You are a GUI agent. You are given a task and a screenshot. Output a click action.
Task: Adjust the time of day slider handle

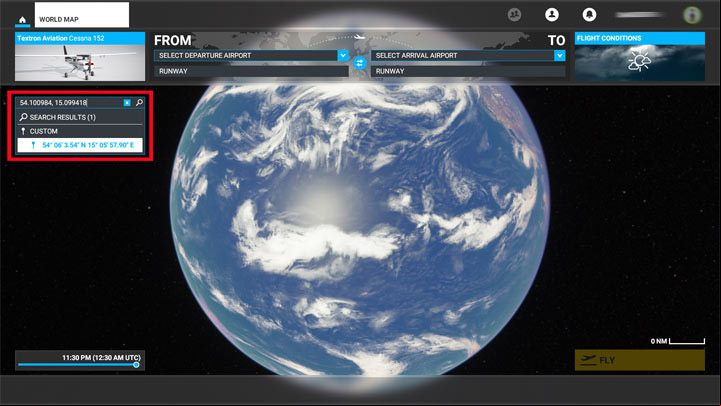pos(136,365)
